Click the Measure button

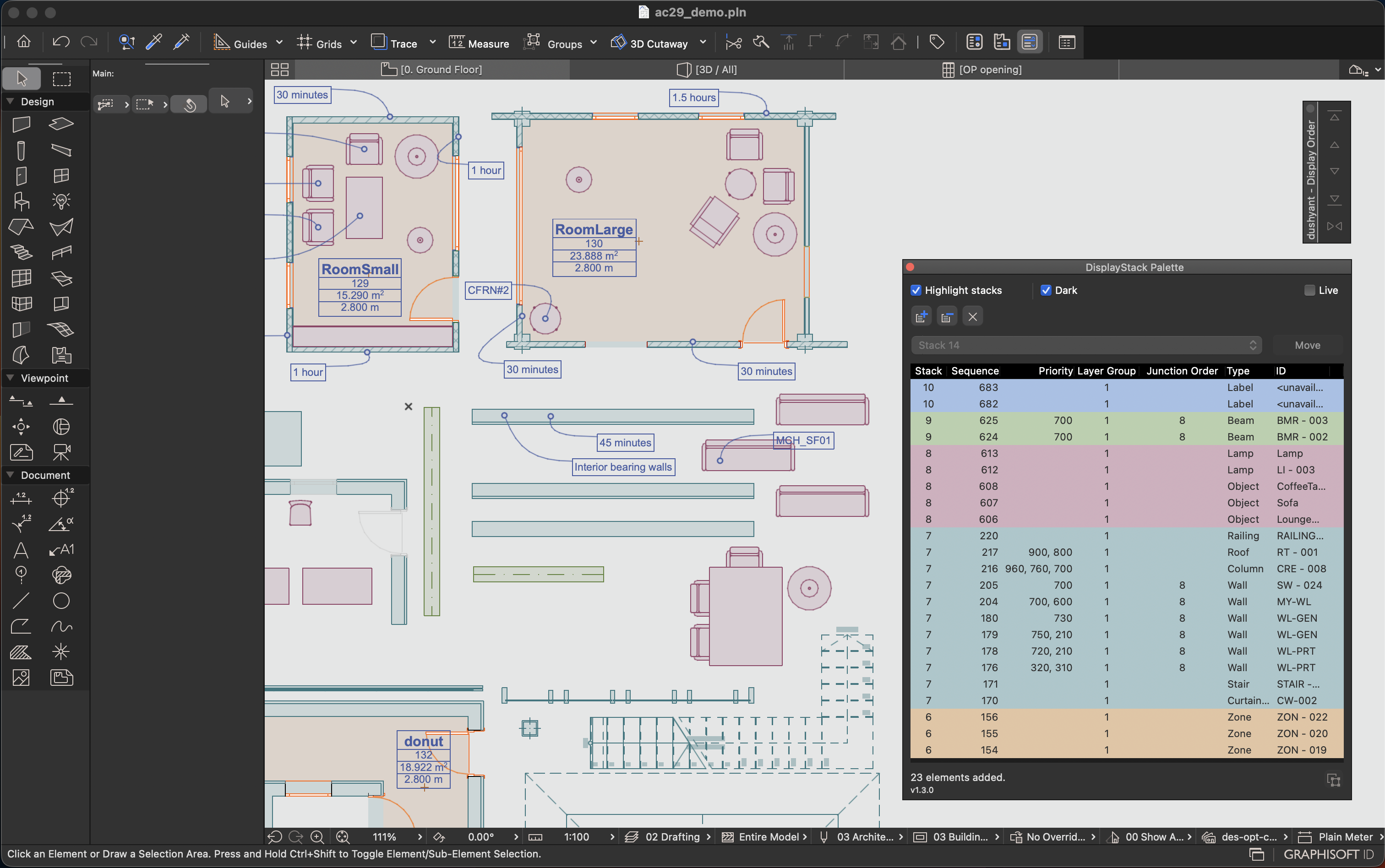(479, 43)
